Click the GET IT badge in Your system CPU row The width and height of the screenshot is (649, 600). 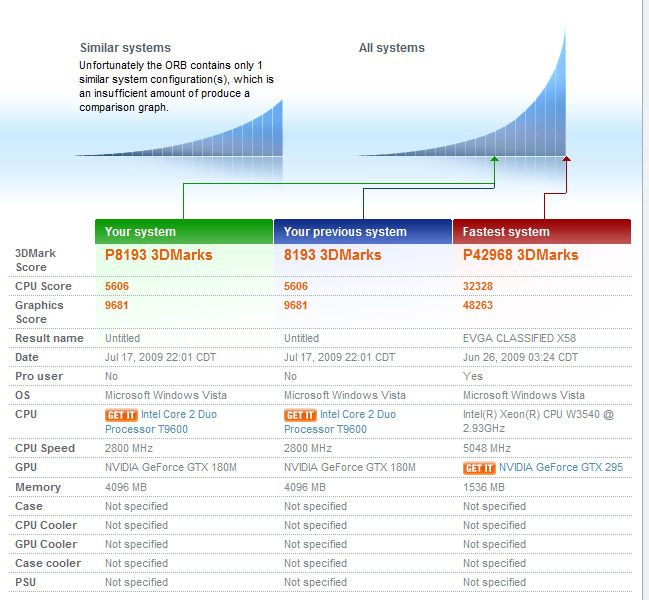(x=121, y=415)
